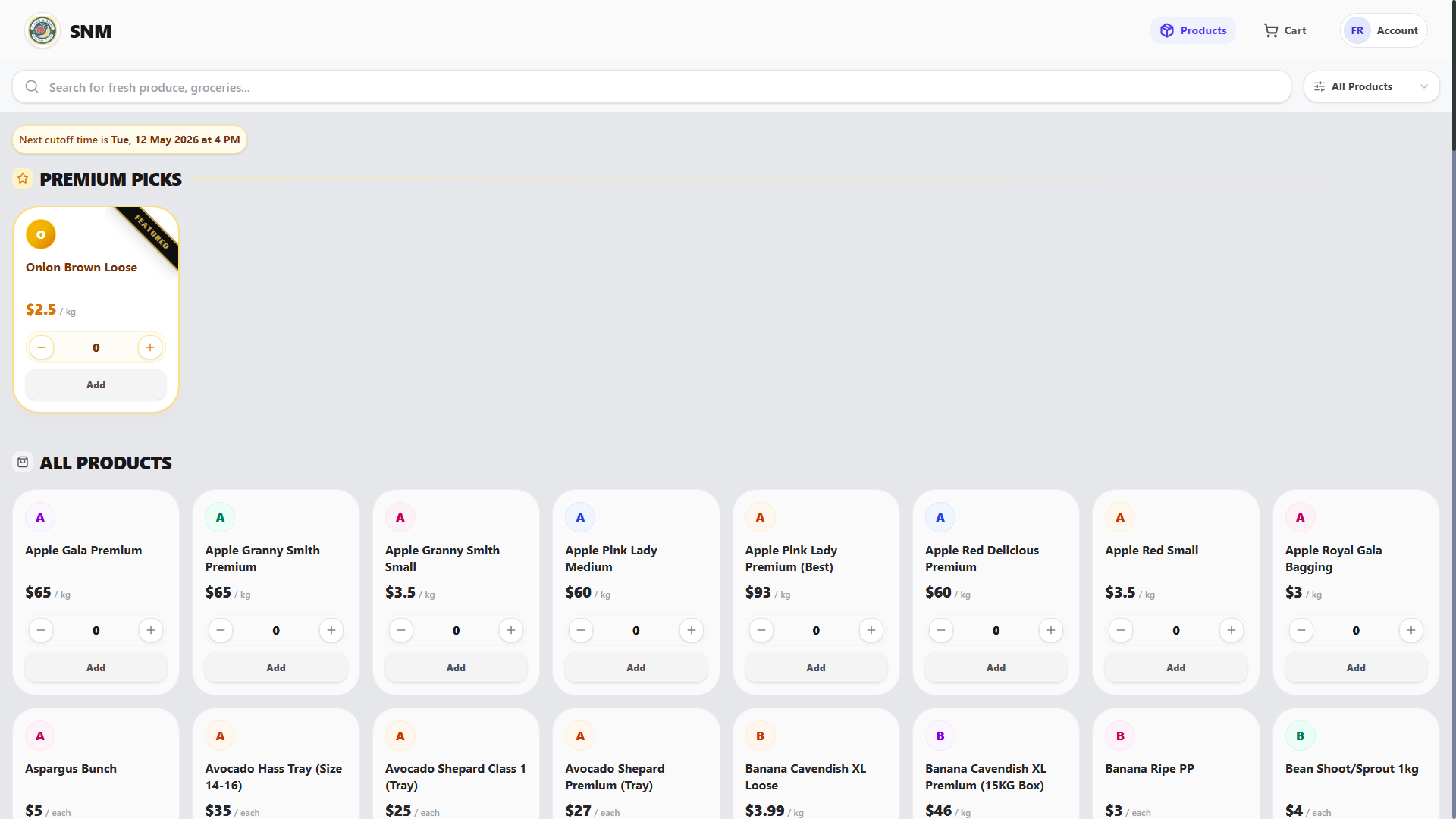Decrease Apple Pink Lady Medium quantity
This screenshot has width=1456, height=819.
(581, 630)
